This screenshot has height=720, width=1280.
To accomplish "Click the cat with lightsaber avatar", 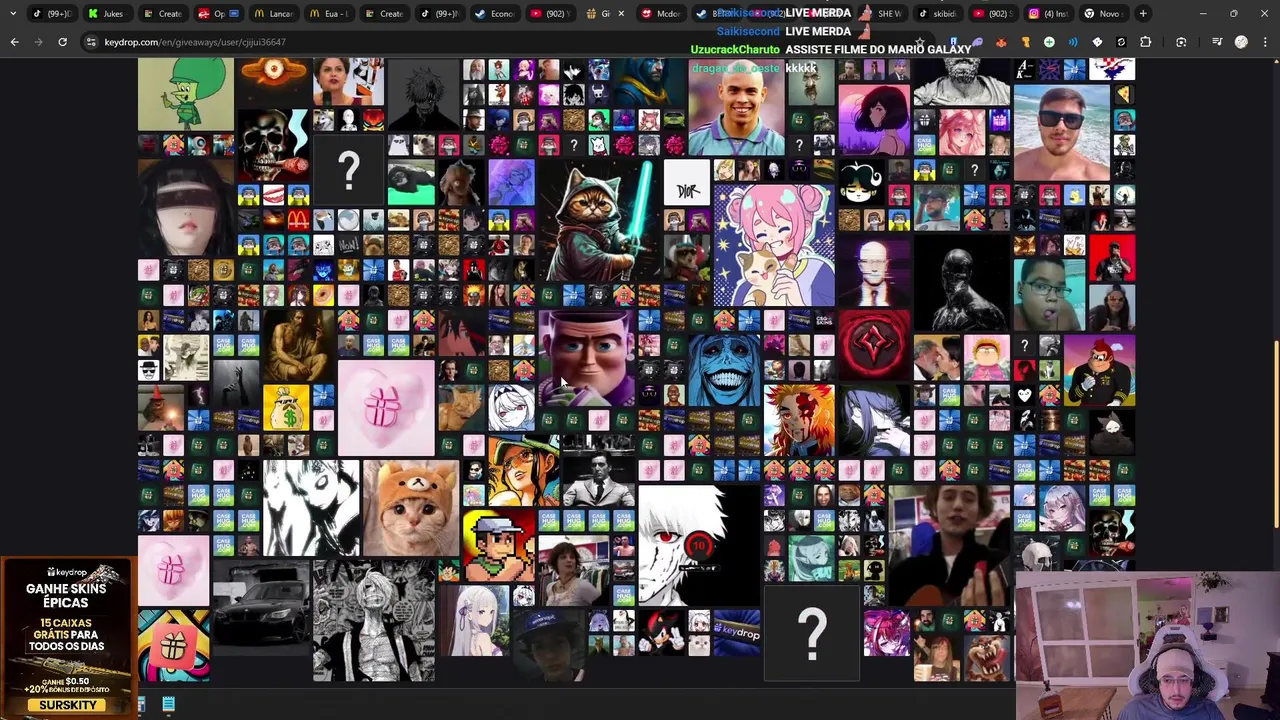I will (599, 220).
